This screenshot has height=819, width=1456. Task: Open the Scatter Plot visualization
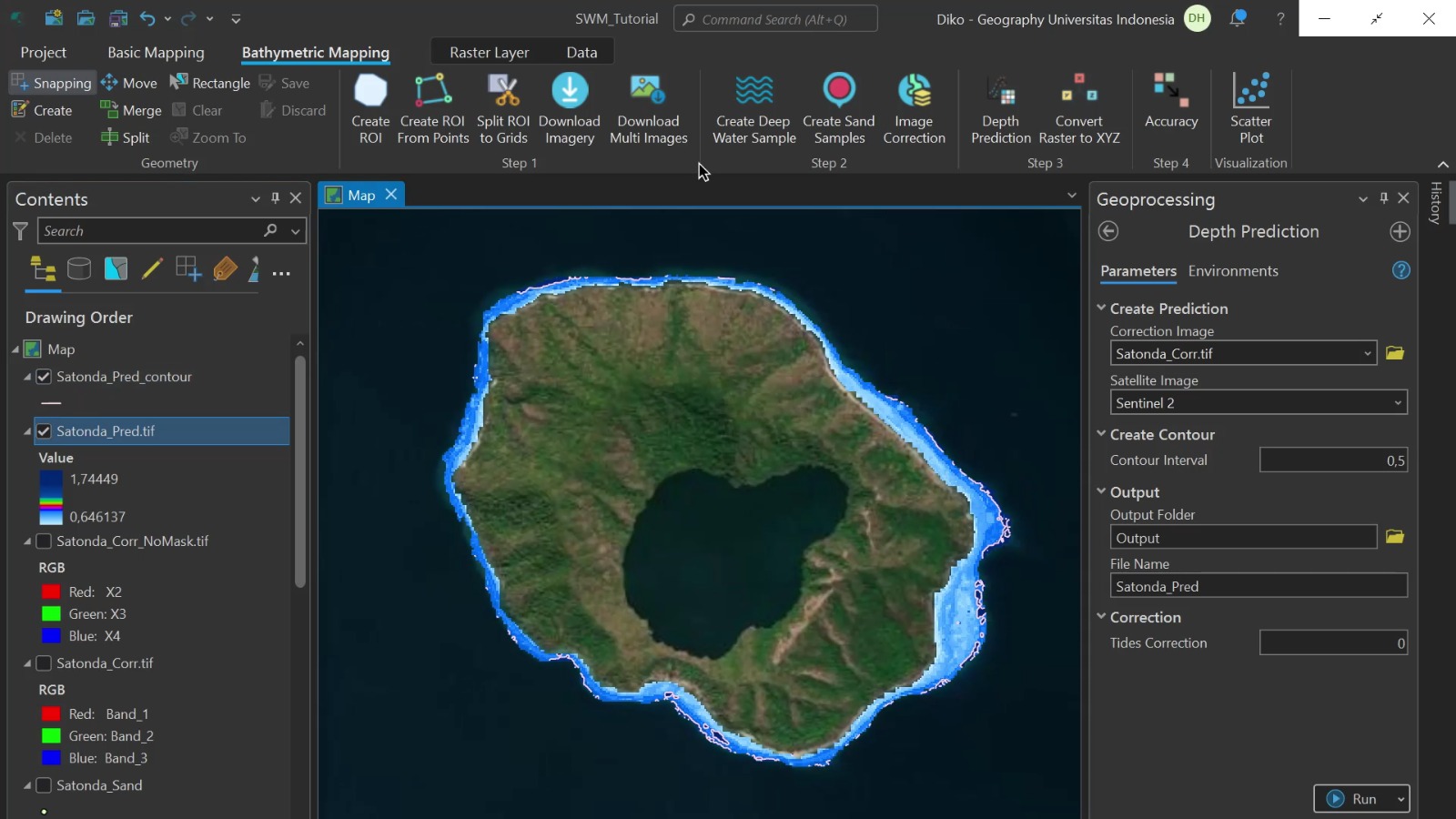coord(1251,109)
